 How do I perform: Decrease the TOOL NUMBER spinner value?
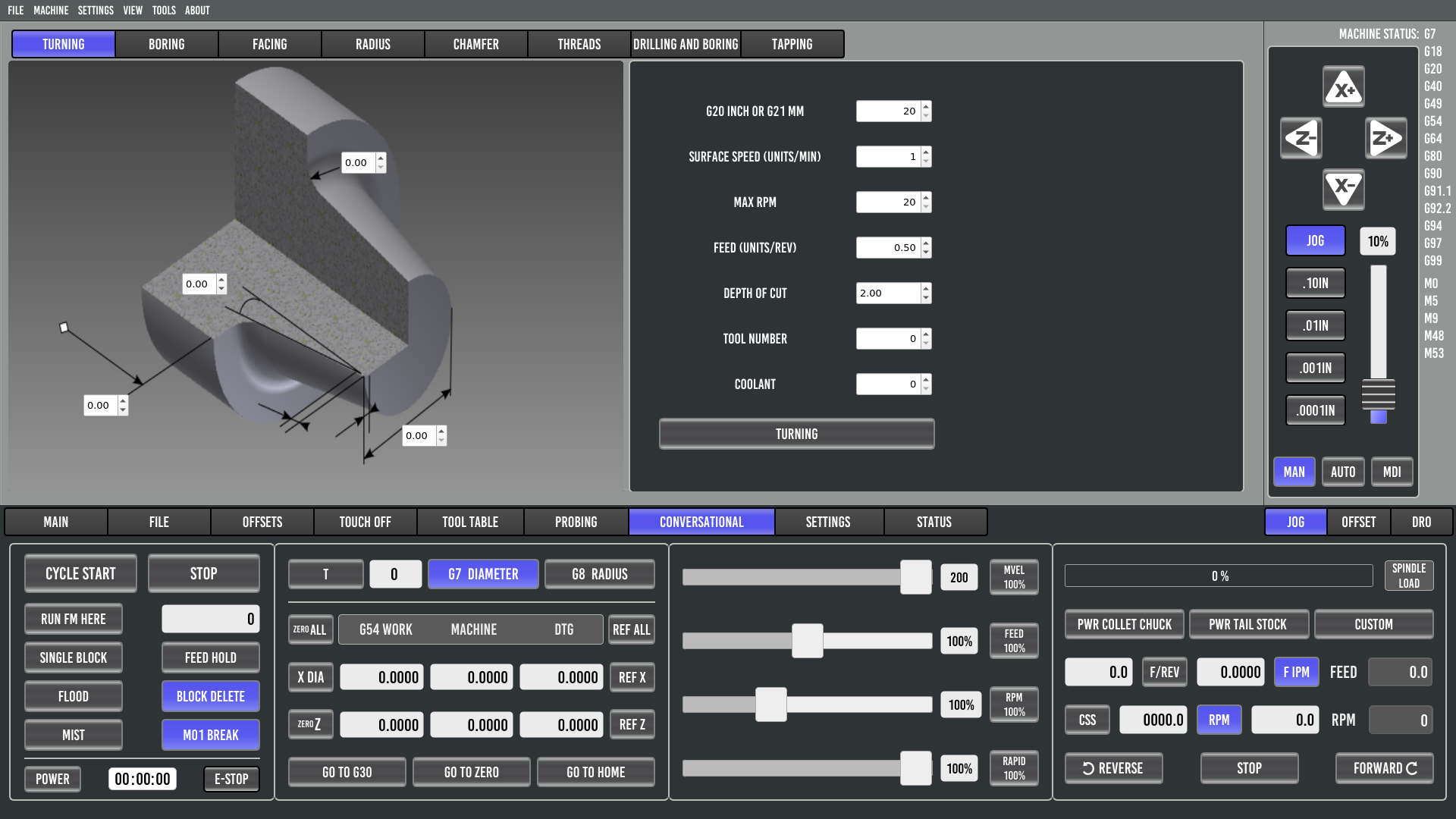(926, 344)
